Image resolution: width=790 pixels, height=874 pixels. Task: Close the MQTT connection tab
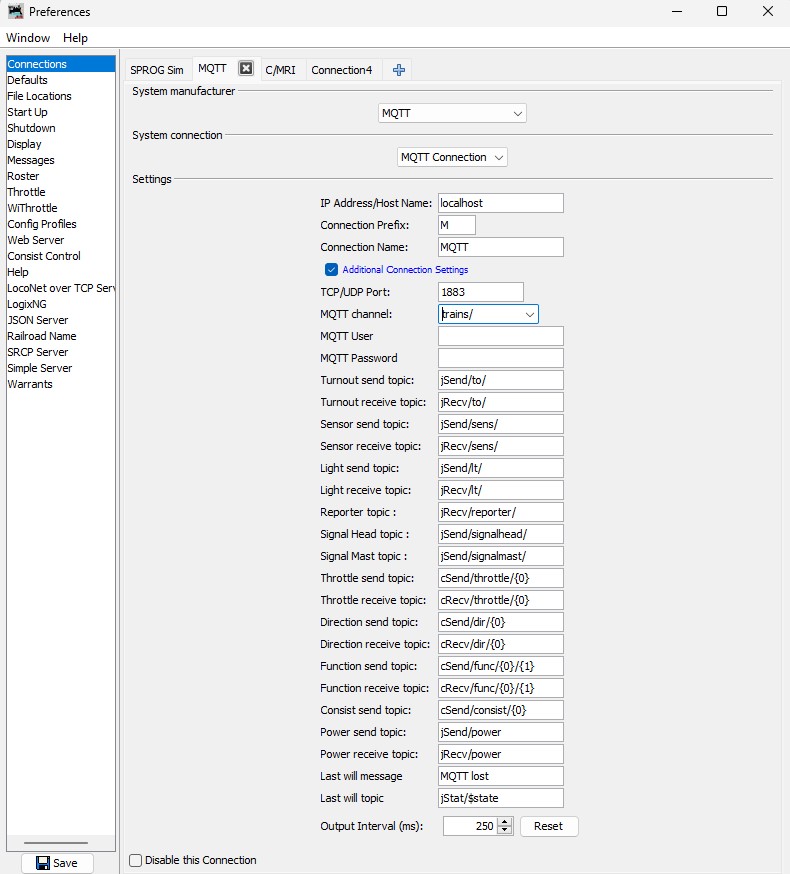(246, 69)
